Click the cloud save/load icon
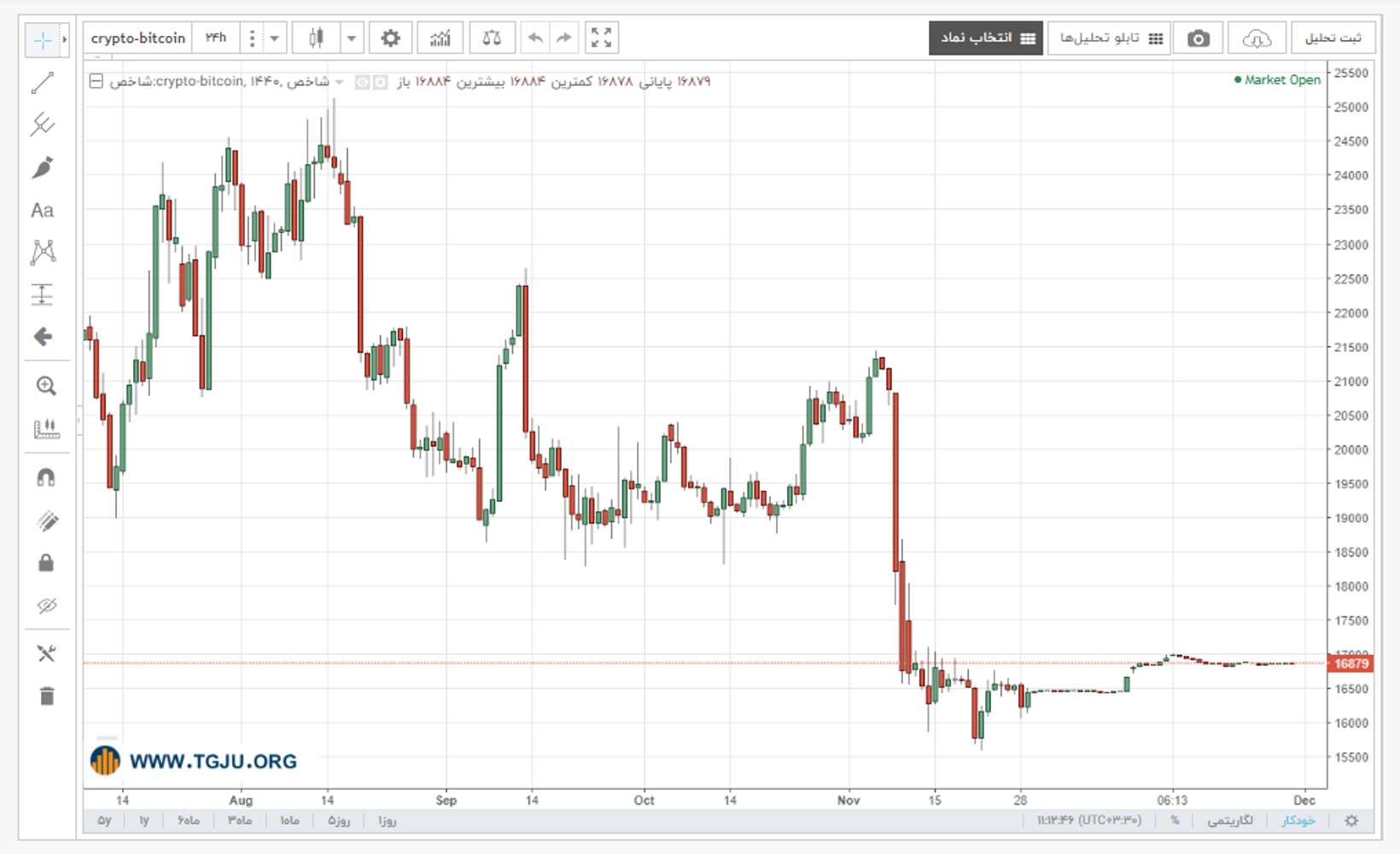 (1256, 38)
